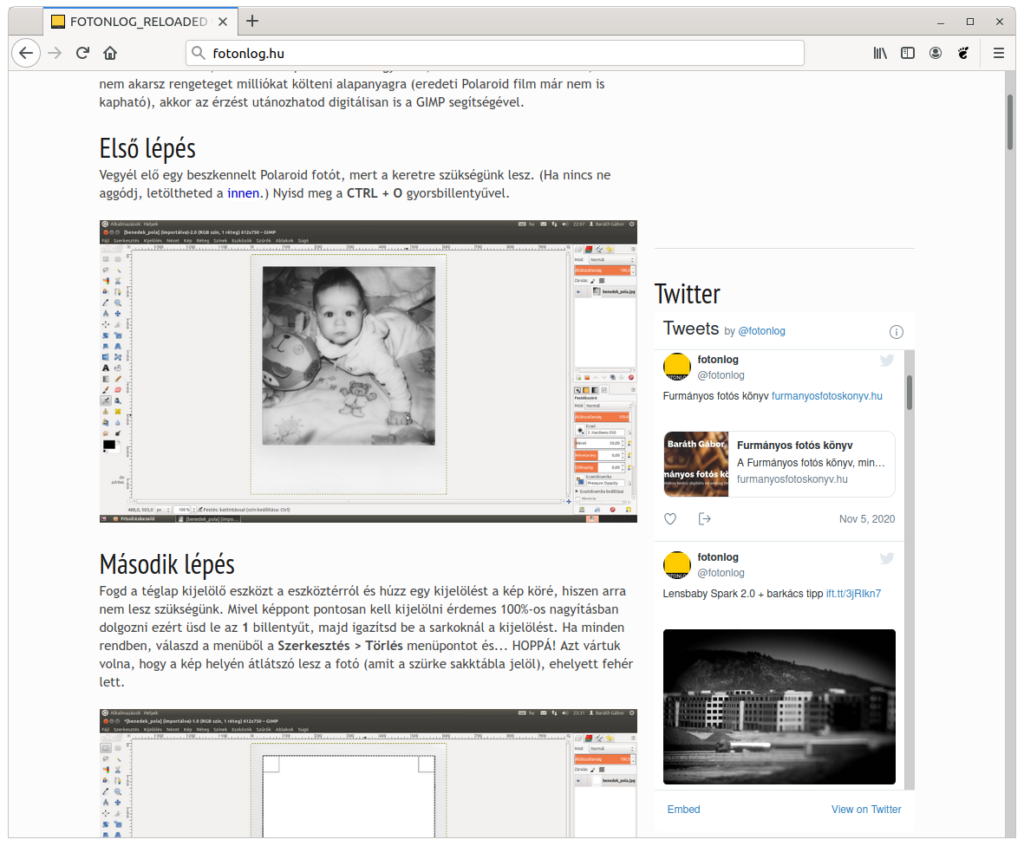Reload the current page
The image size is (1024, 846).
coord(82,53)
